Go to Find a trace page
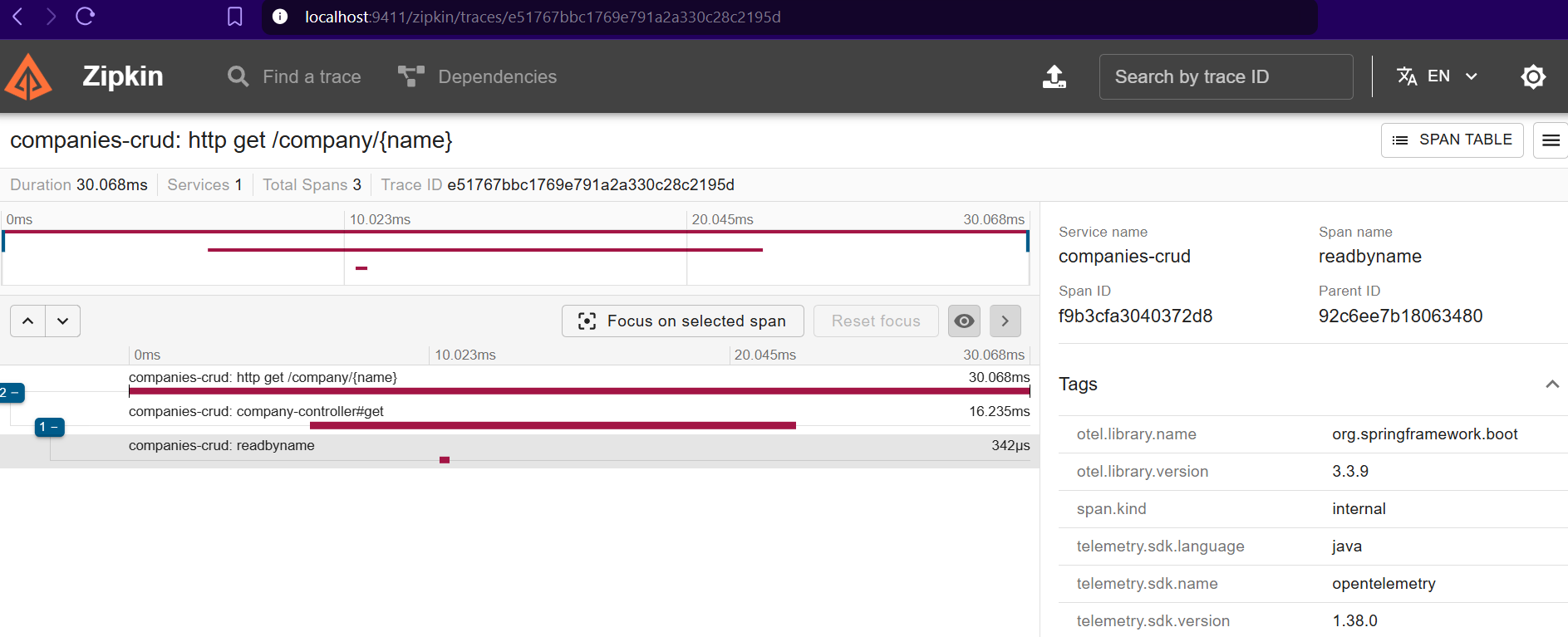The height and width of the screenshot is (637, 1568). pos(294,77)
